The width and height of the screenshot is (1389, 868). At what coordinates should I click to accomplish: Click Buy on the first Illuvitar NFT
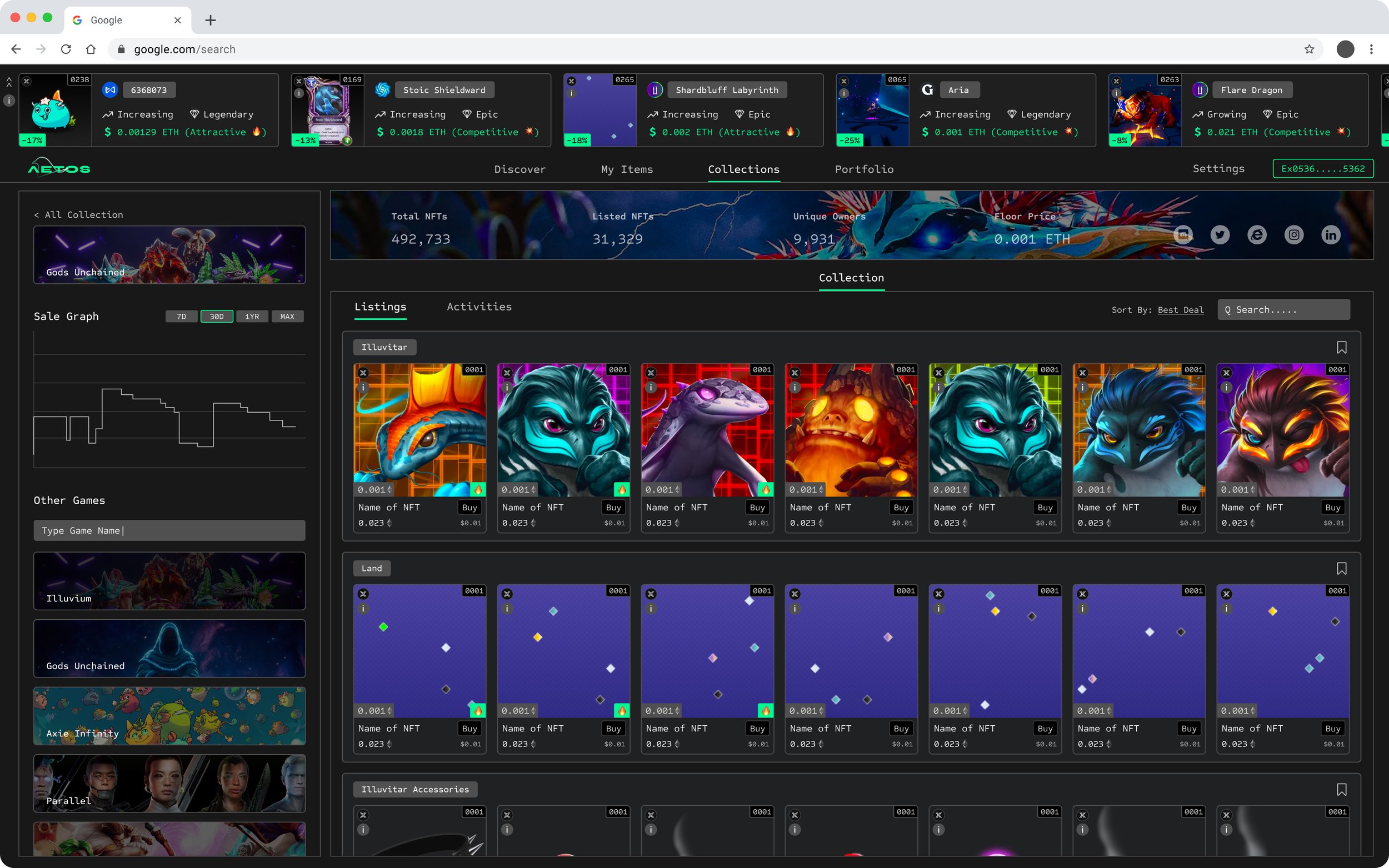pyautogui.click(x=469, y=508)
